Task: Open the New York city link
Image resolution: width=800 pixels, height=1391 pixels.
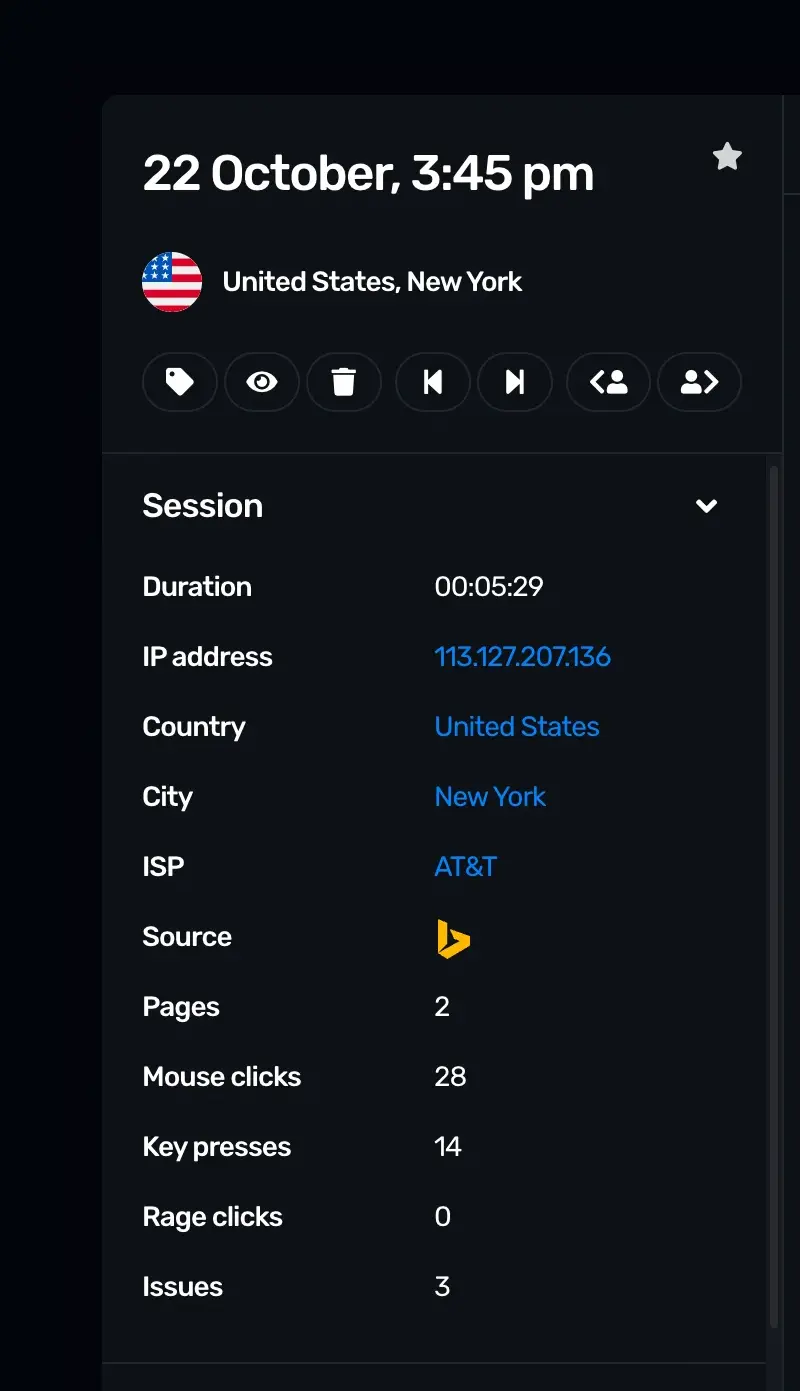Action: click(490, 796)
